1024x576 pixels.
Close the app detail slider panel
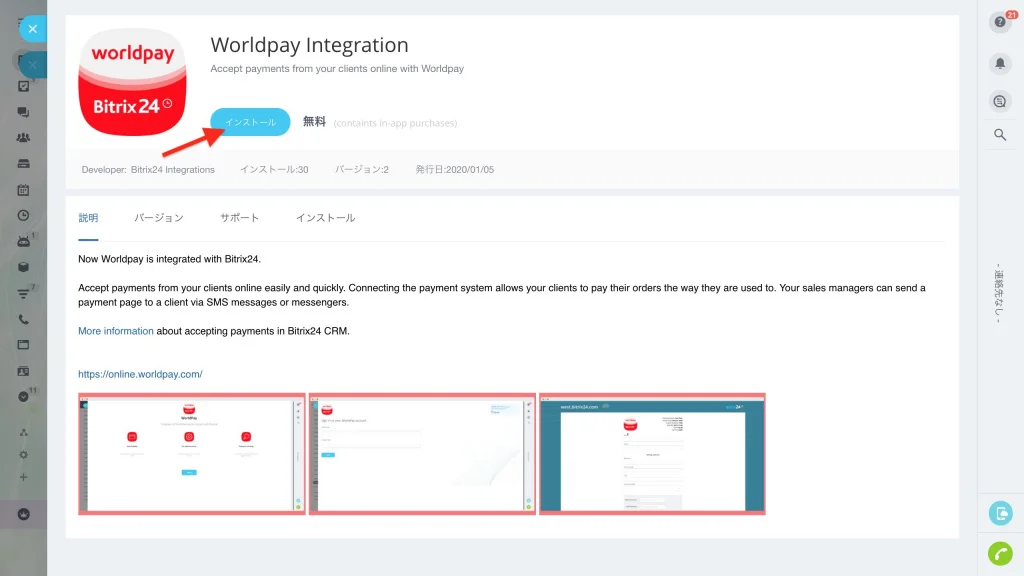(x=33, y=29)
